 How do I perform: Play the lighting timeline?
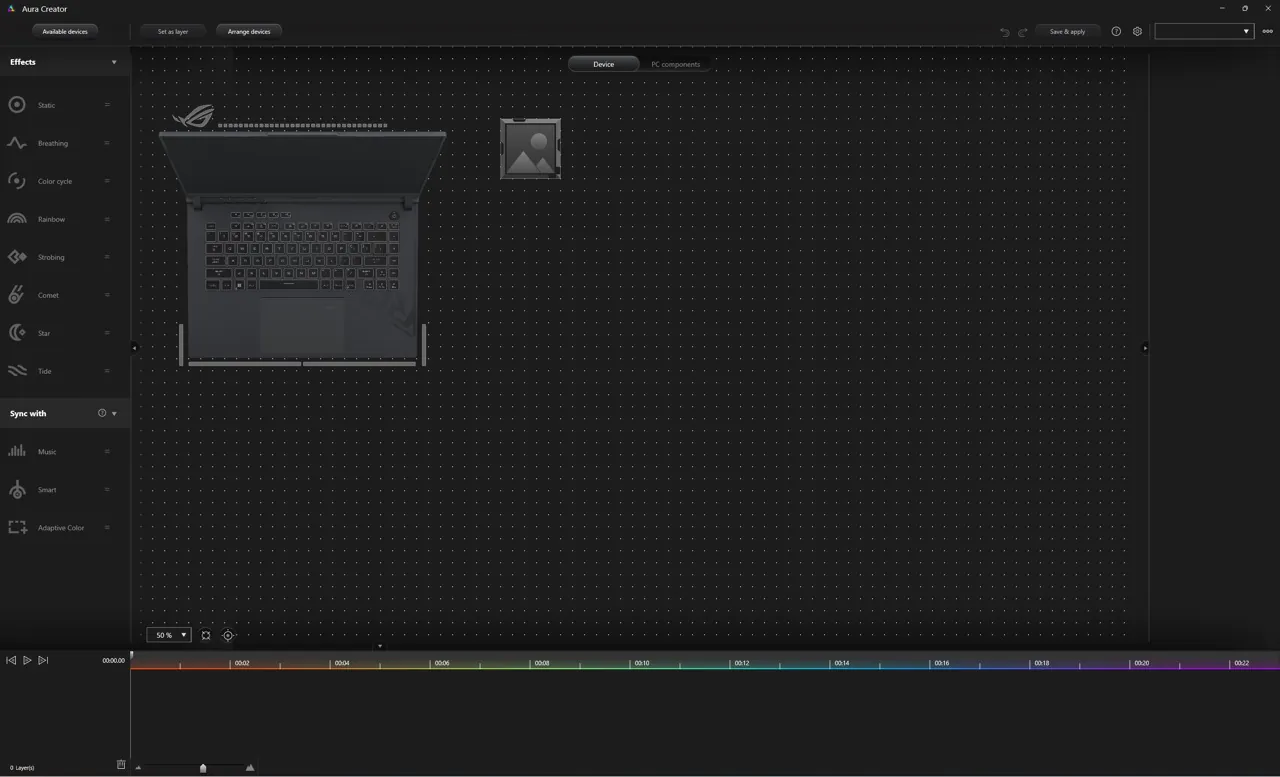(27, 660)
